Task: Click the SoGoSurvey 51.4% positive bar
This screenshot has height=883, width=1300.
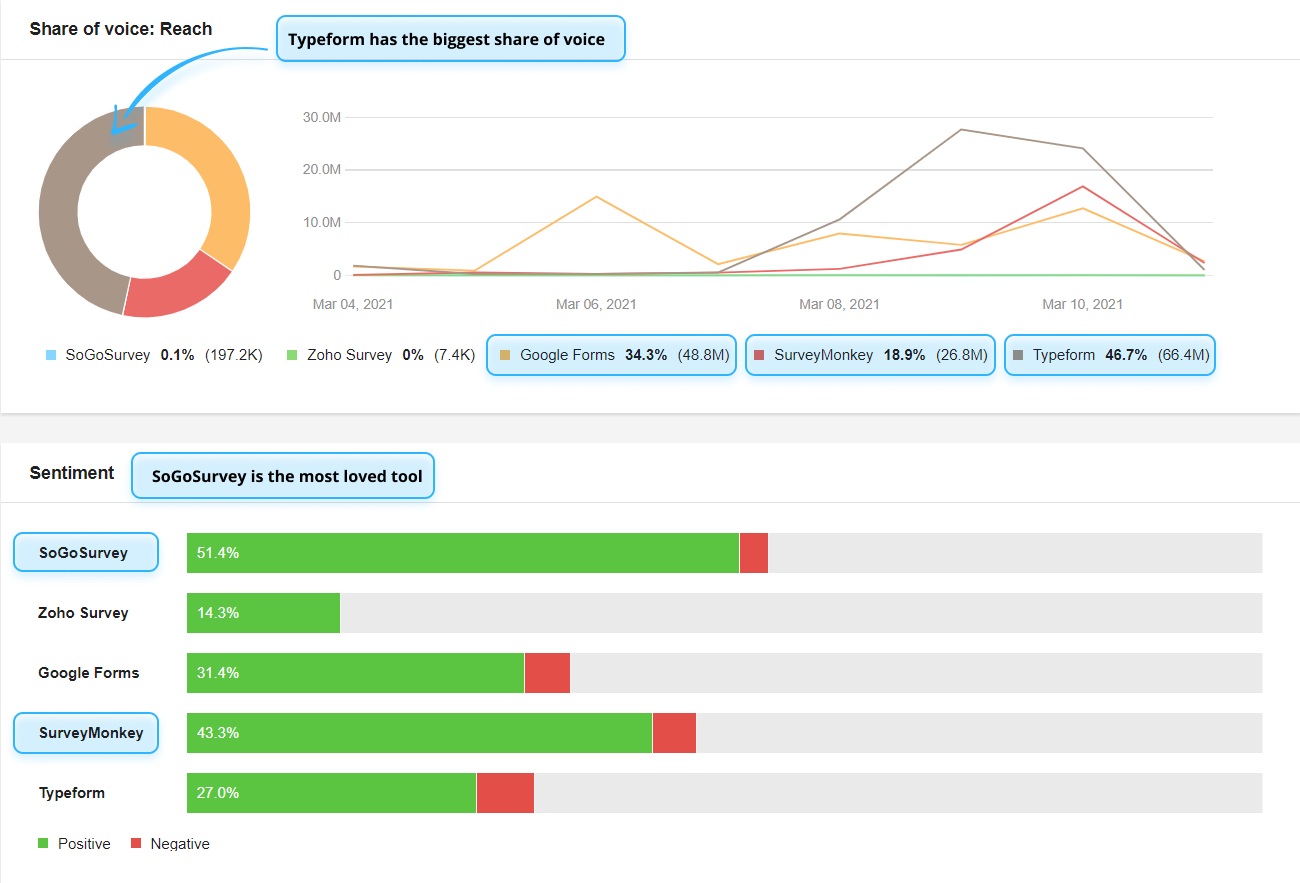Action: tap(463, 553)
